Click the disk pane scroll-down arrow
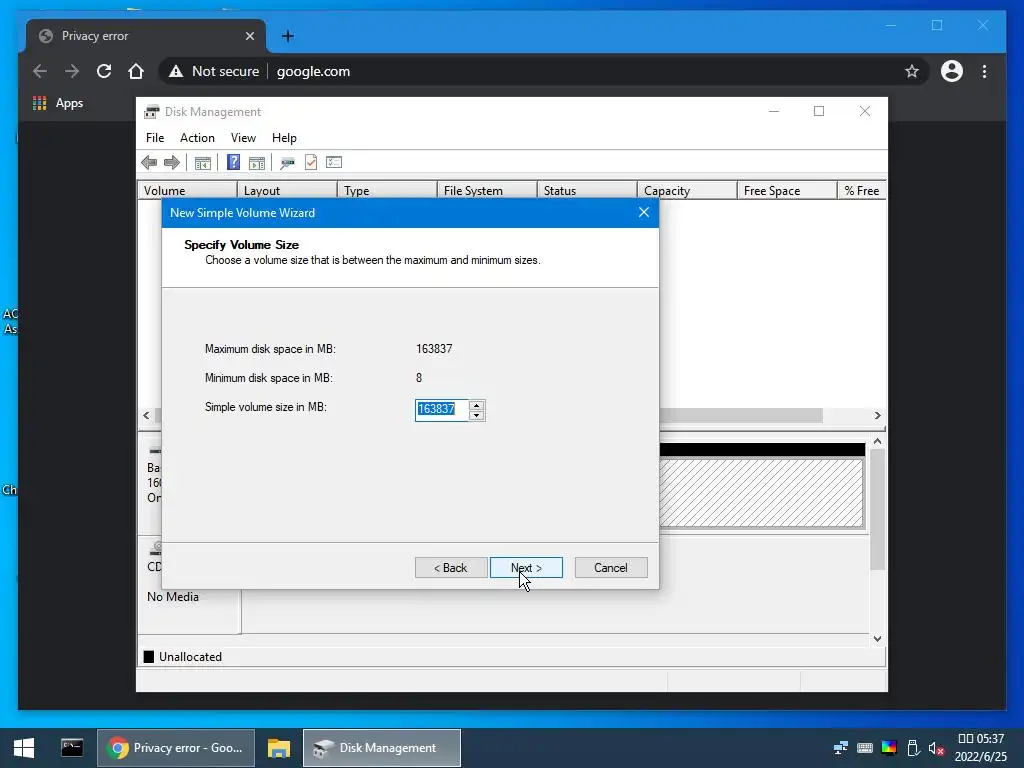The image size is (1024, 768). [x=877, y=639]
